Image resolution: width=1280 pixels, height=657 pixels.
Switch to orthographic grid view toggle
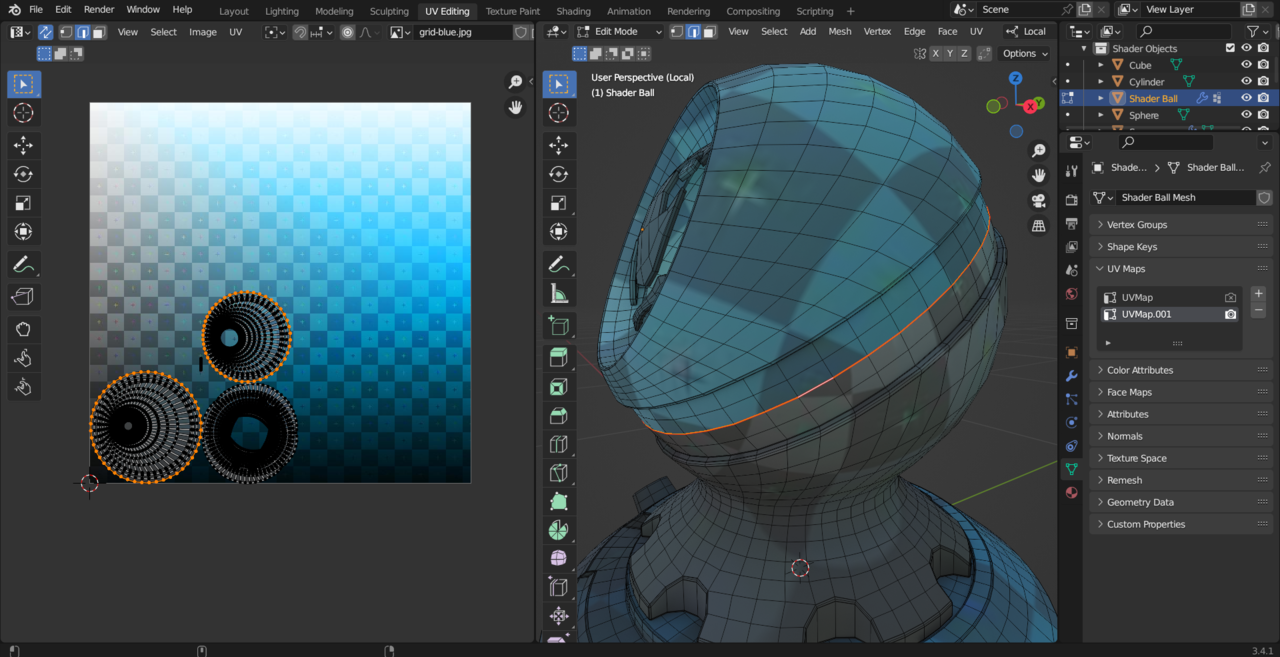click(x=1039, y=226)
